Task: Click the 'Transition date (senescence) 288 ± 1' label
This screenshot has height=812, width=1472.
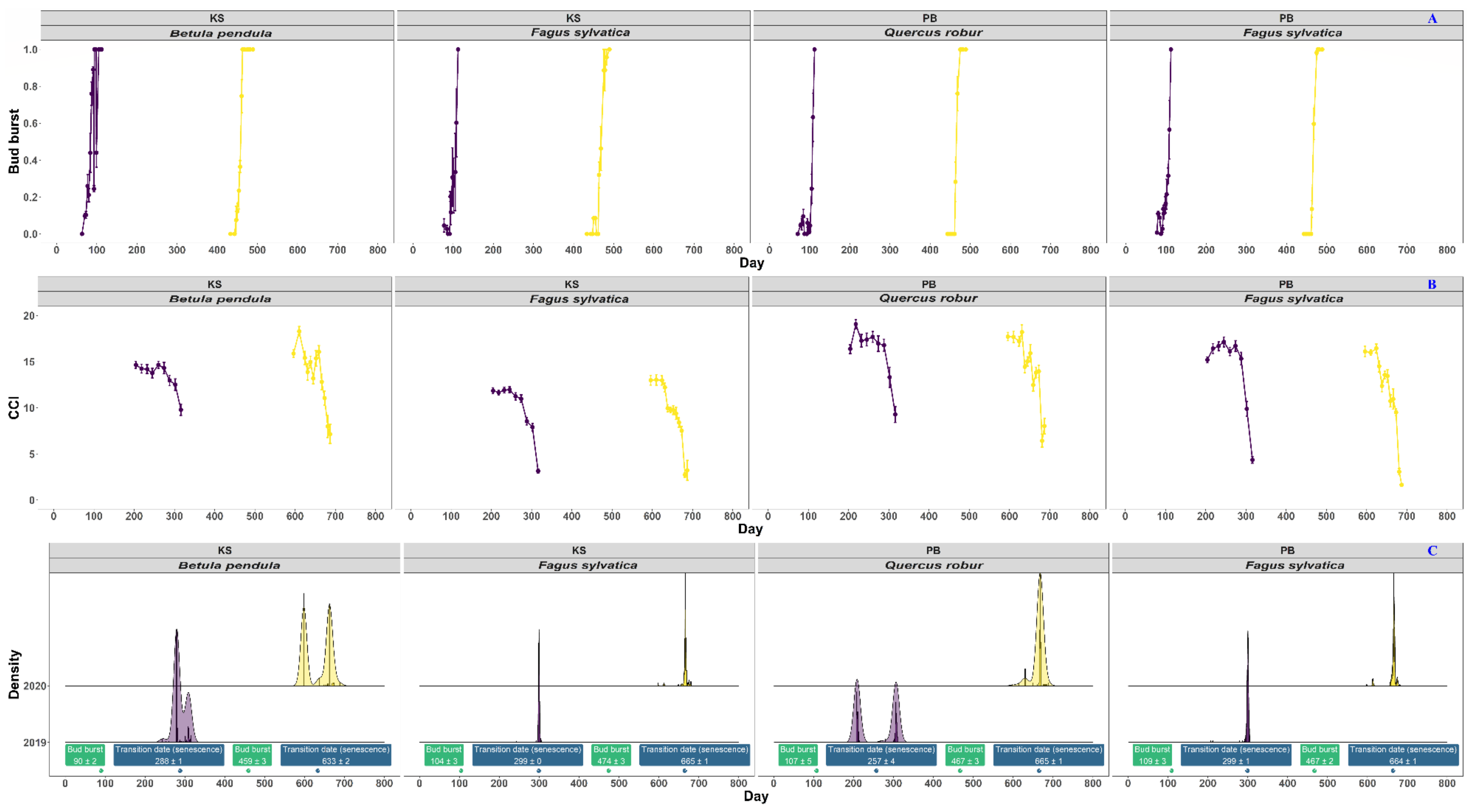Action: pyautogui.click(x=169, y=755)
